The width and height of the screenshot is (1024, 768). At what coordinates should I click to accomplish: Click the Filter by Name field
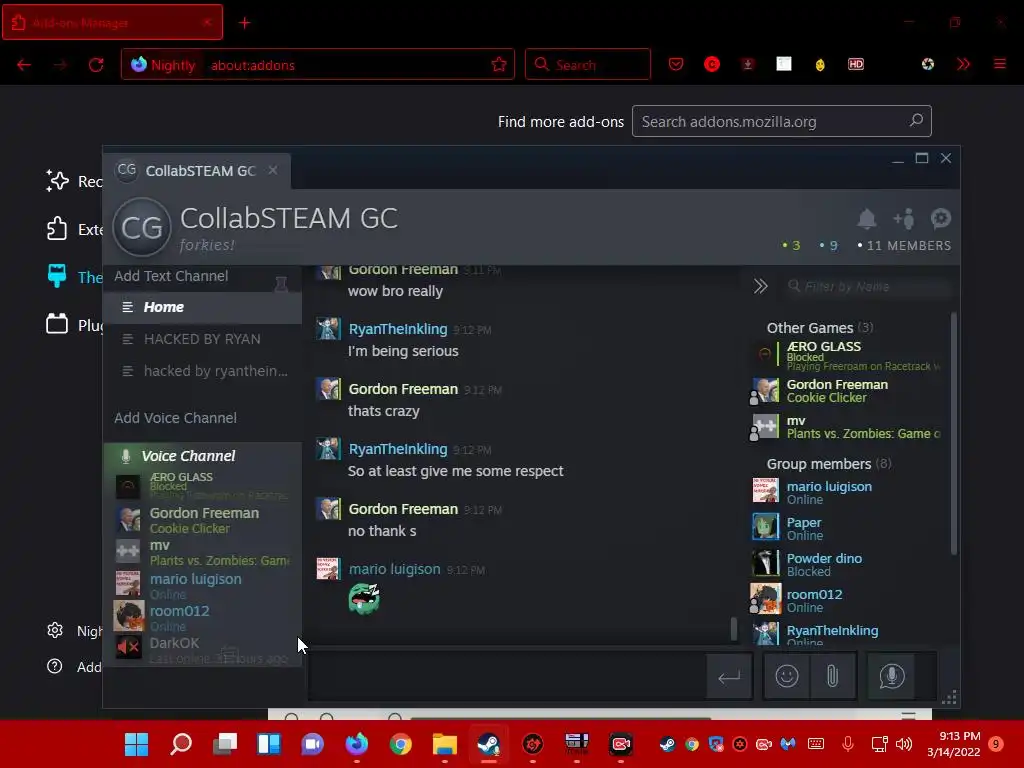point(867,286)
